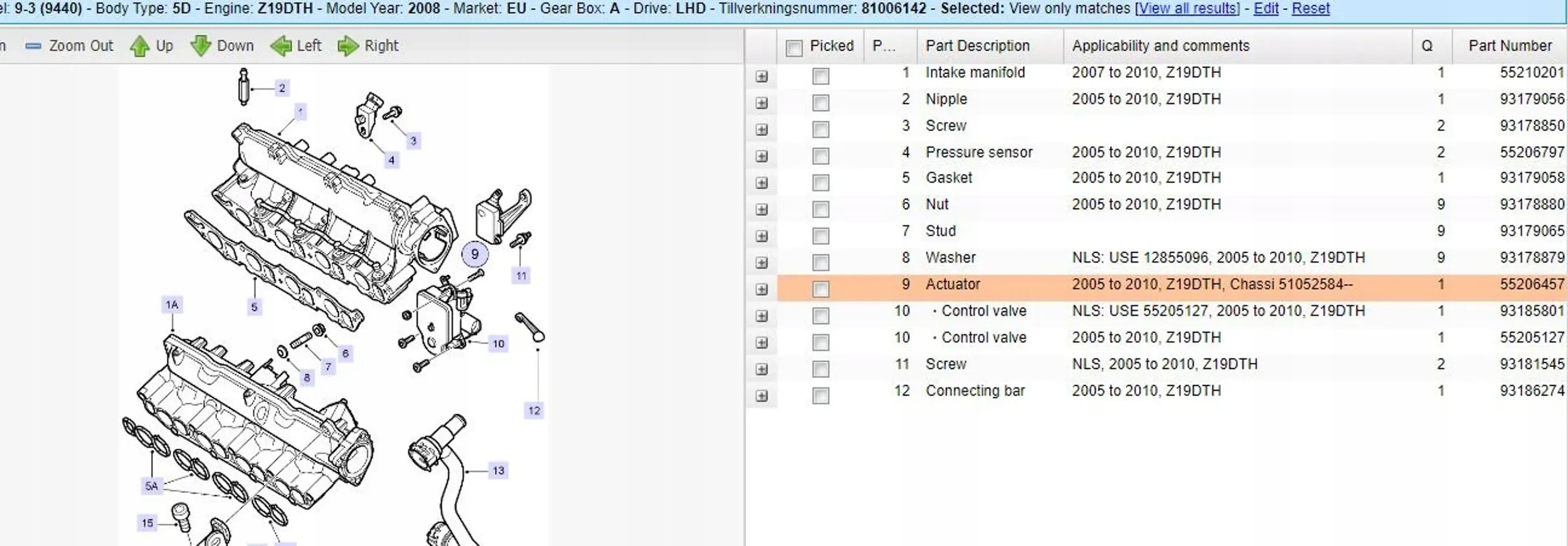Expand the Connecting bar row details
The width and height of the screenshot is (1568, 546).
point(761,396)
